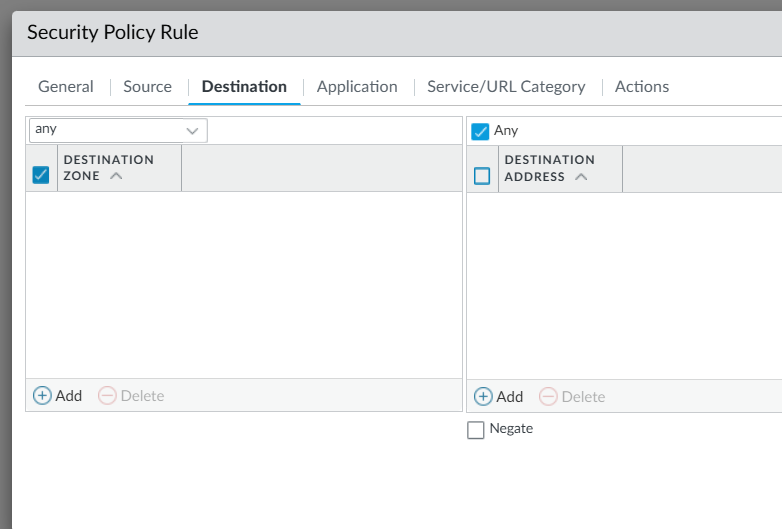Go to the Application tab

coord(357,87)
